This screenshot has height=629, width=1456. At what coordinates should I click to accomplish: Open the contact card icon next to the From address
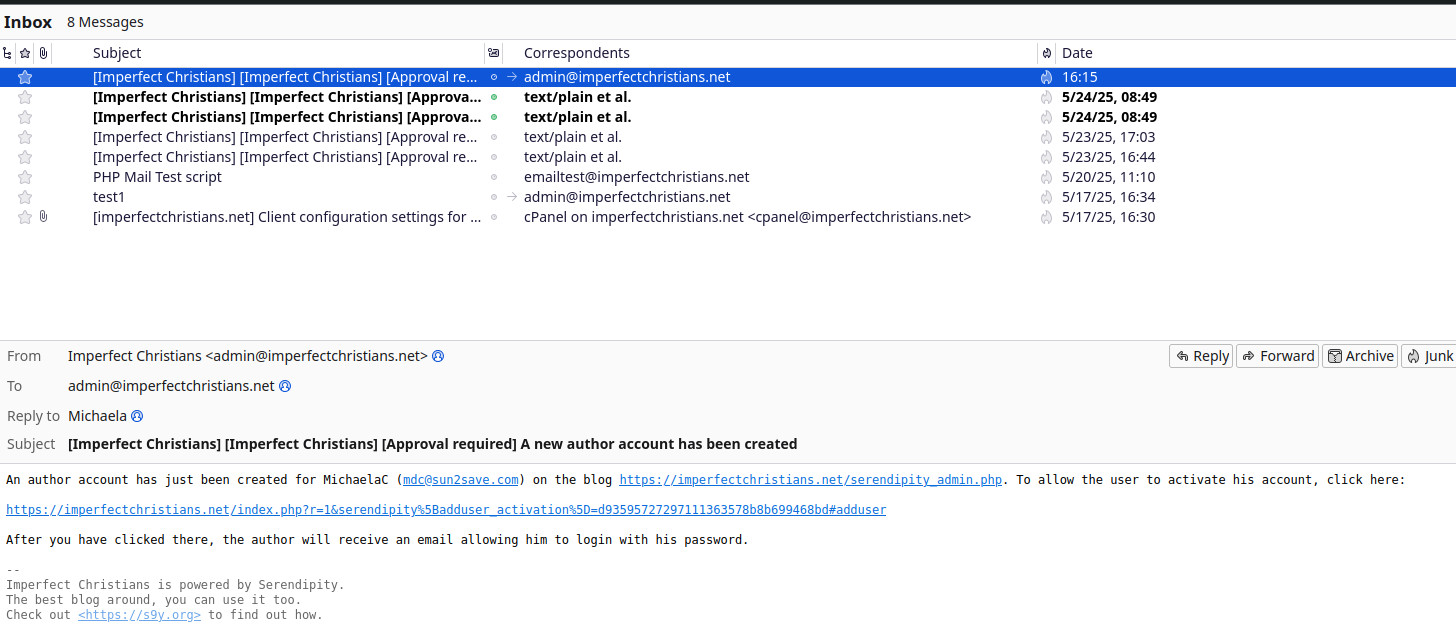click(438, 356)
